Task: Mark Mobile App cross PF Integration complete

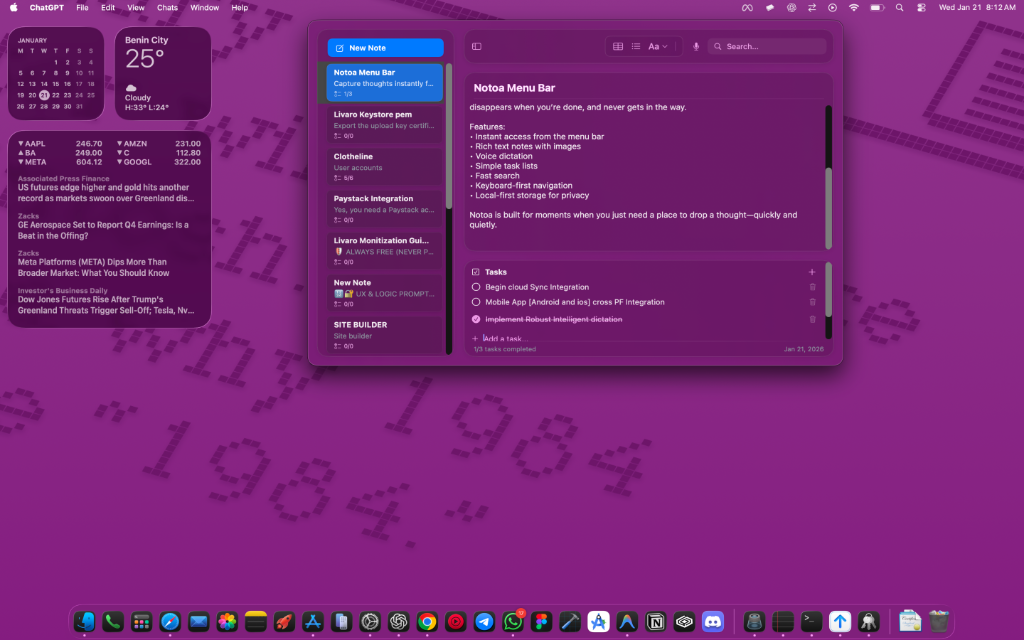Action: tap(474, 303)
